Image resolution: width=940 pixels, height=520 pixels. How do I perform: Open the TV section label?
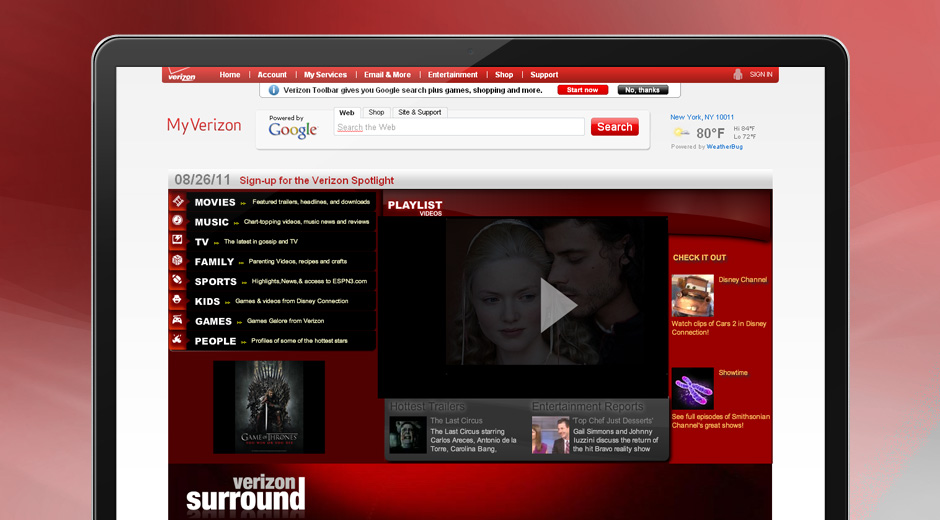201,242
